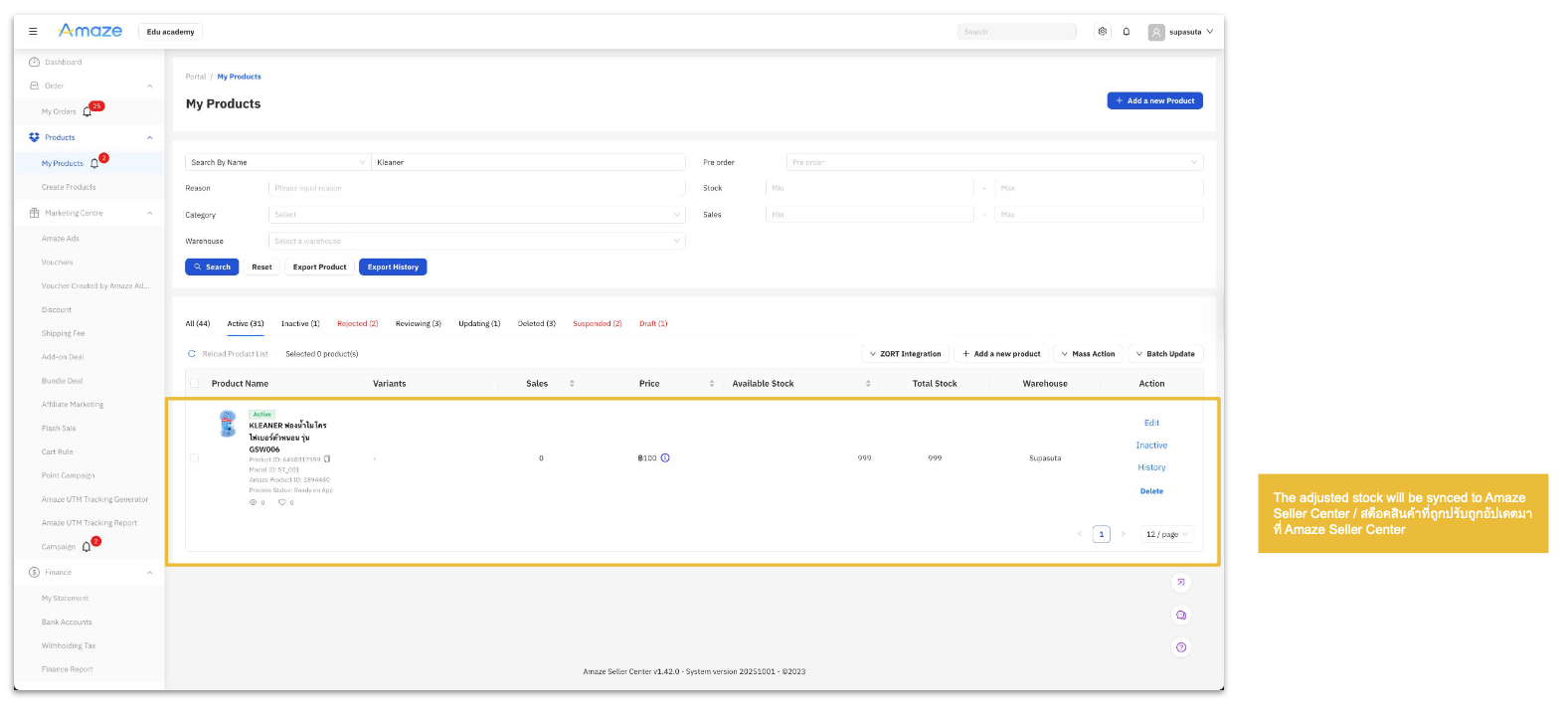Screen dimensions: 1568x720
Task: Collapse the Marketing Centre sidebar section
Action: (150, 213)
